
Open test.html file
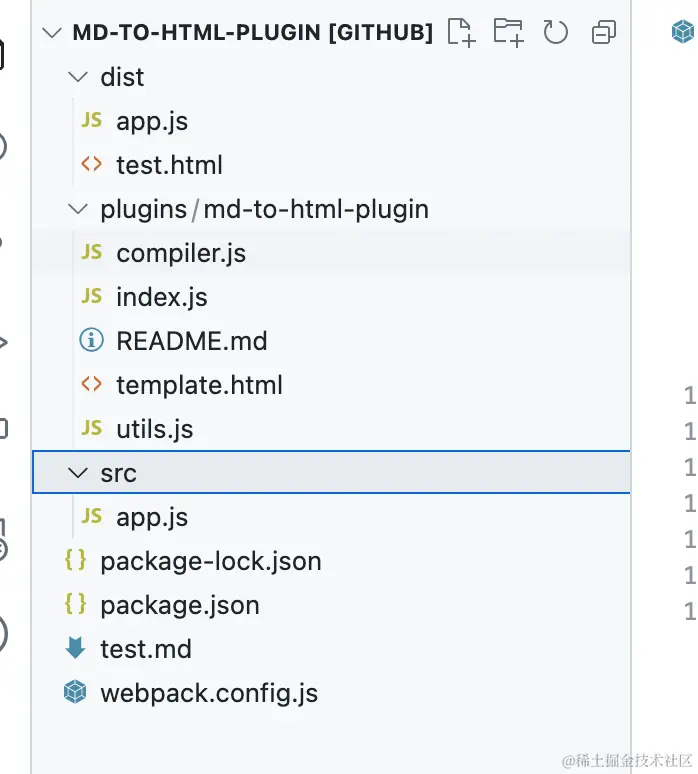[x=169, y=165]
